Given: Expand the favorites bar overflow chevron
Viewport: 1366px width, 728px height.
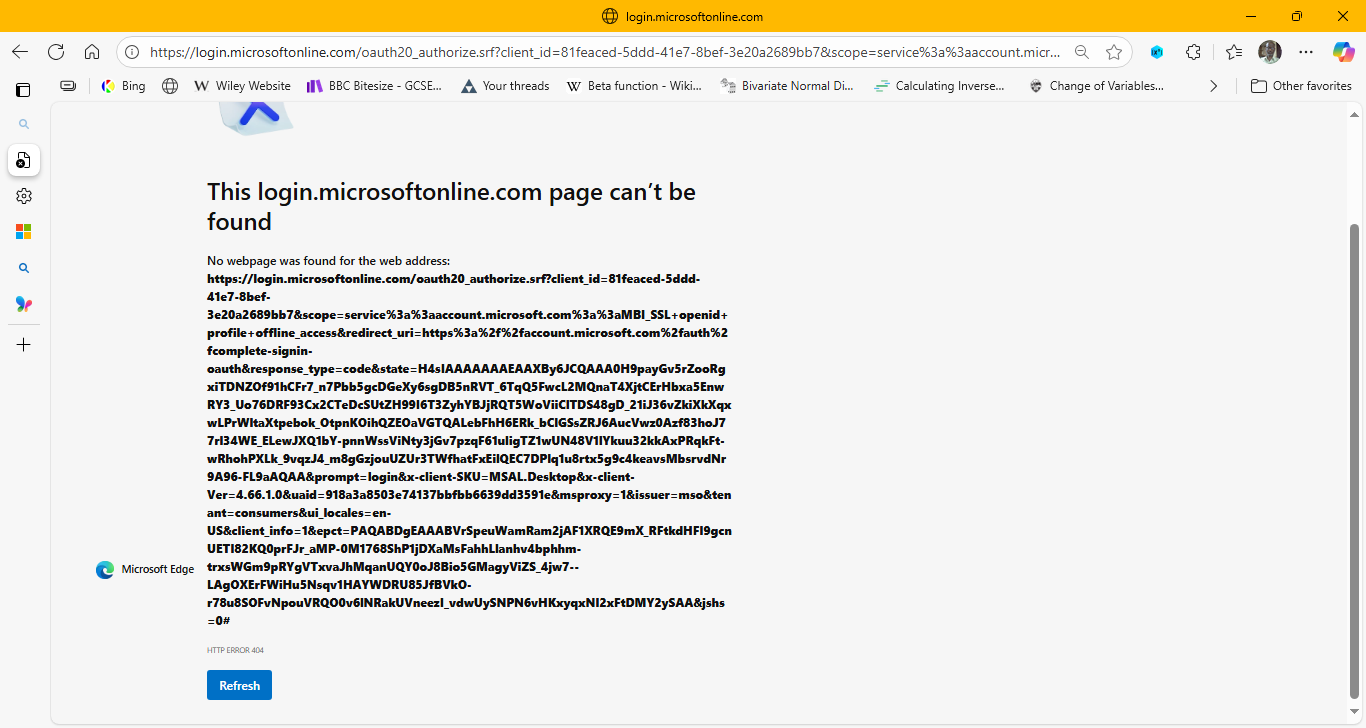Looking at the screenshot, I should click(x=1213, y=86).
